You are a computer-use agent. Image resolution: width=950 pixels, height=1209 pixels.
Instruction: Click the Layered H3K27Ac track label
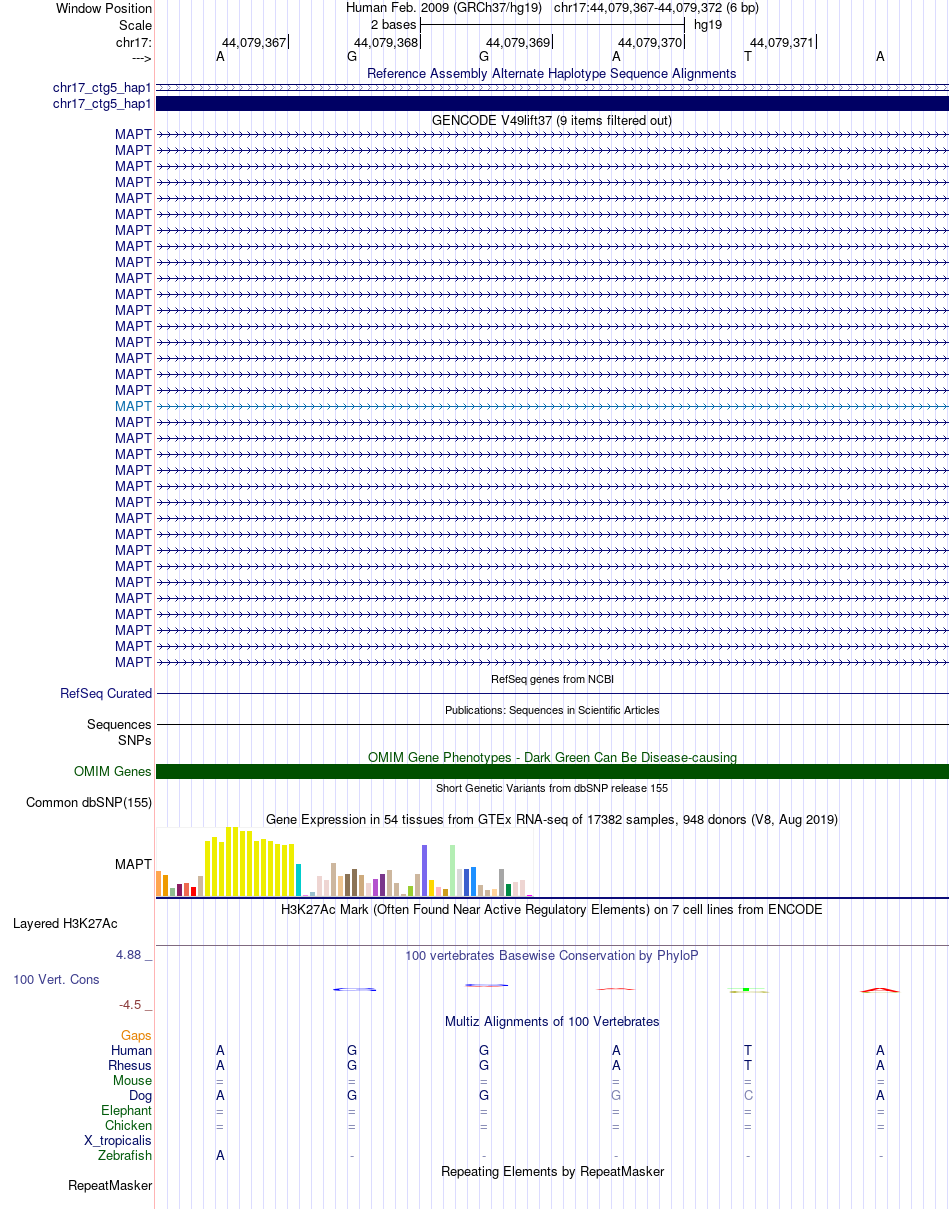tap(65, 923)
